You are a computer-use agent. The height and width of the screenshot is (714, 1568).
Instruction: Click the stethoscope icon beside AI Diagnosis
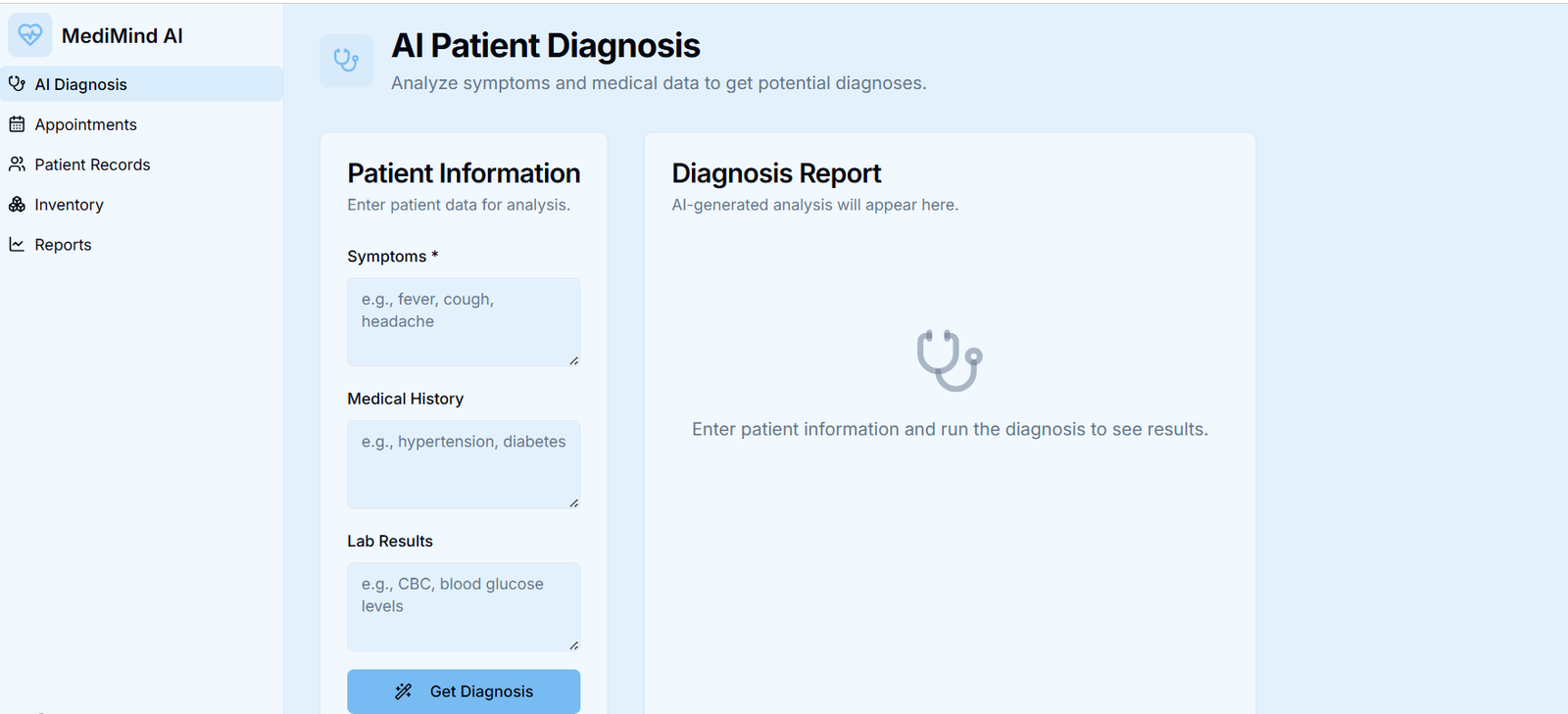[x=17, y=84]
